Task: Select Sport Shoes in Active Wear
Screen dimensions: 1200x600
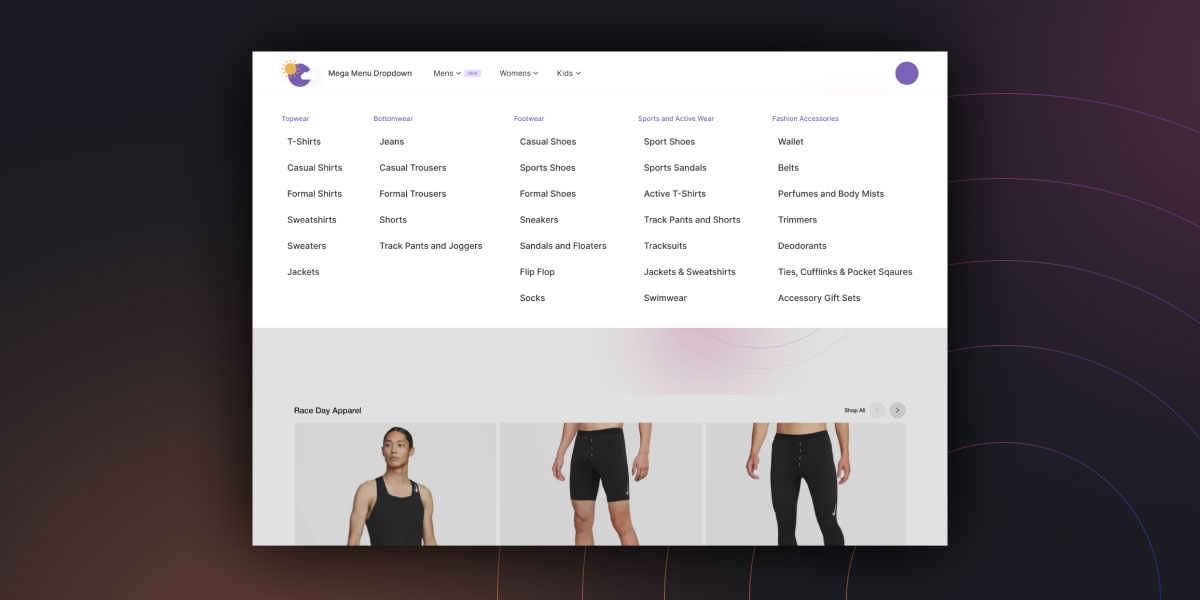Action: click(669, 142)
